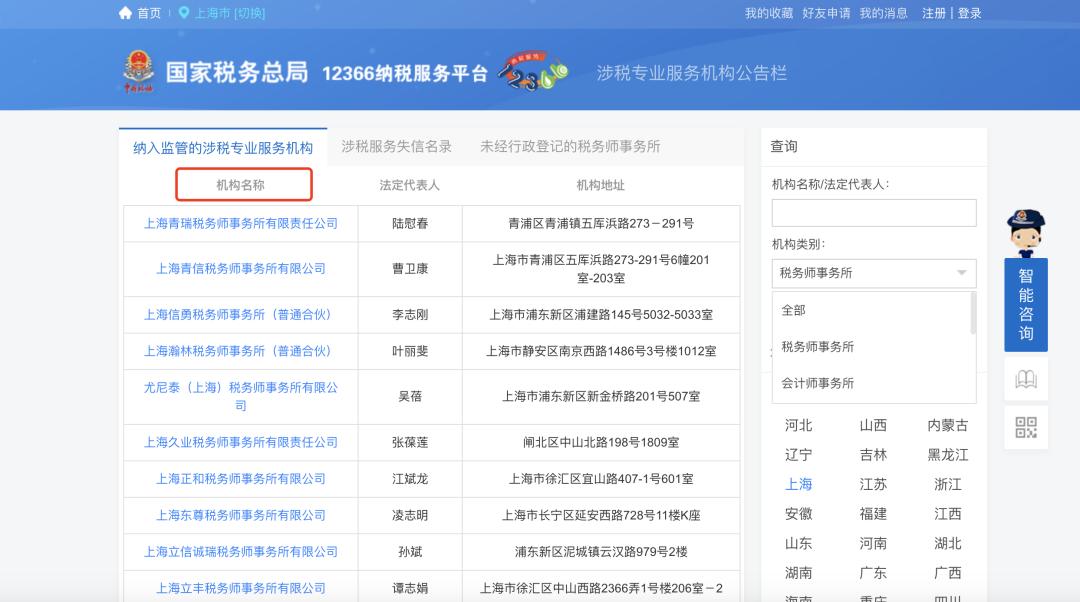
Task: Select province 湖南
Action: coord(799,573)
